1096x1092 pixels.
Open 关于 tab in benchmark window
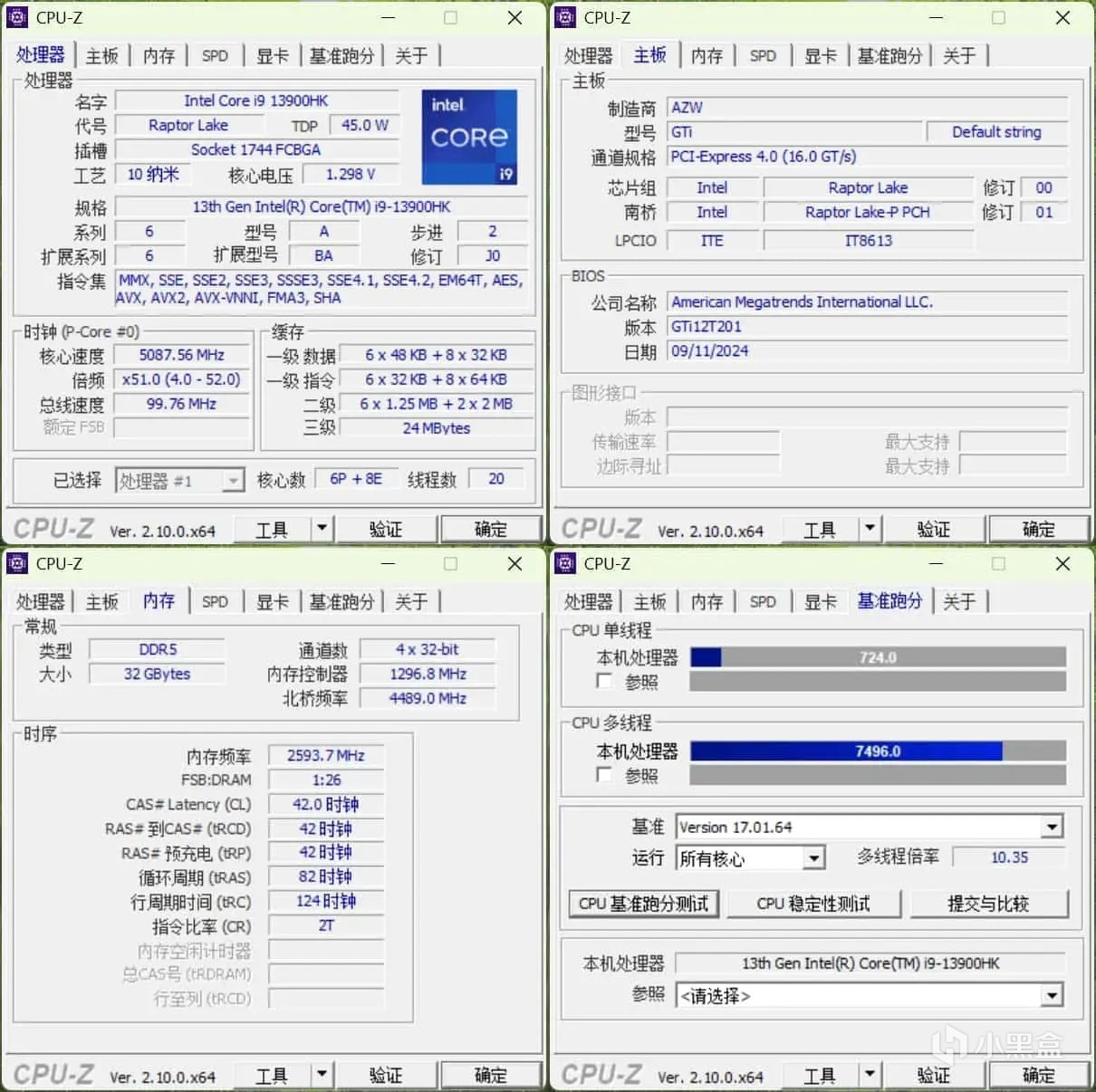(x=959, y=601)
